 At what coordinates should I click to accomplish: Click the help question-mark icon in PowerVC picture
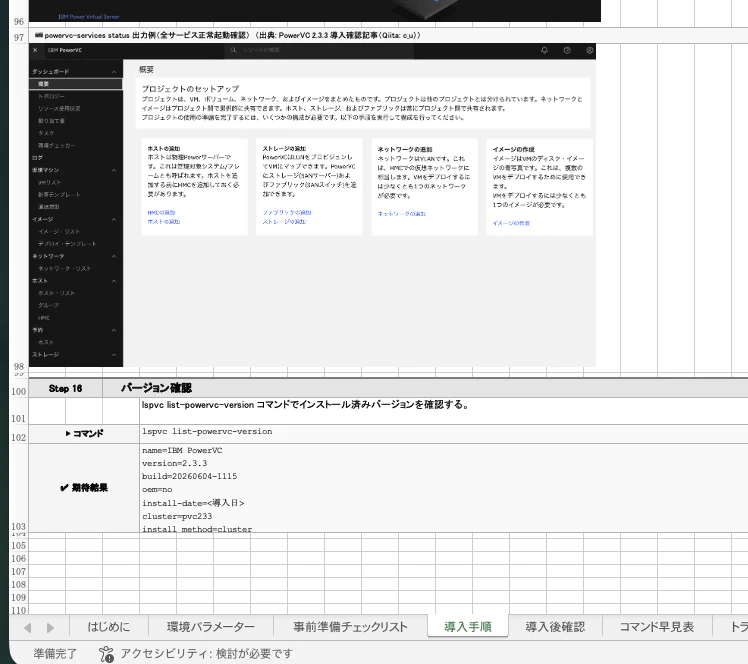pyautogui.click(x=567, y=50)
